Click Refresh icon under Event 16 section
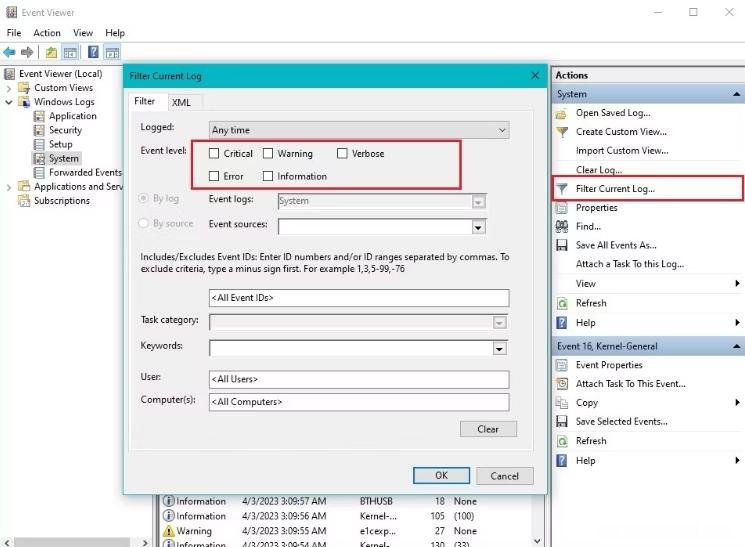Screen dimensions: 745x547 click(562, 441)
